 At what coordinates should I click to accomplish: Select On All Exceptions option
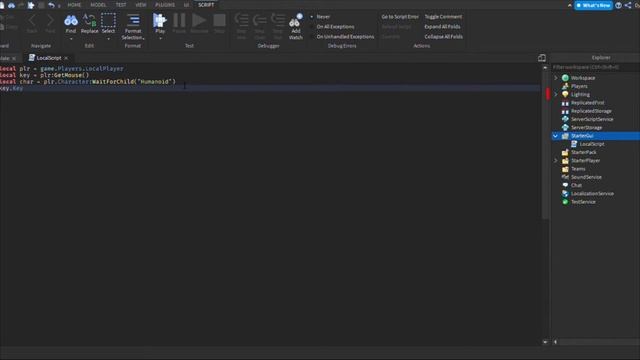click(x=335, y=27)
